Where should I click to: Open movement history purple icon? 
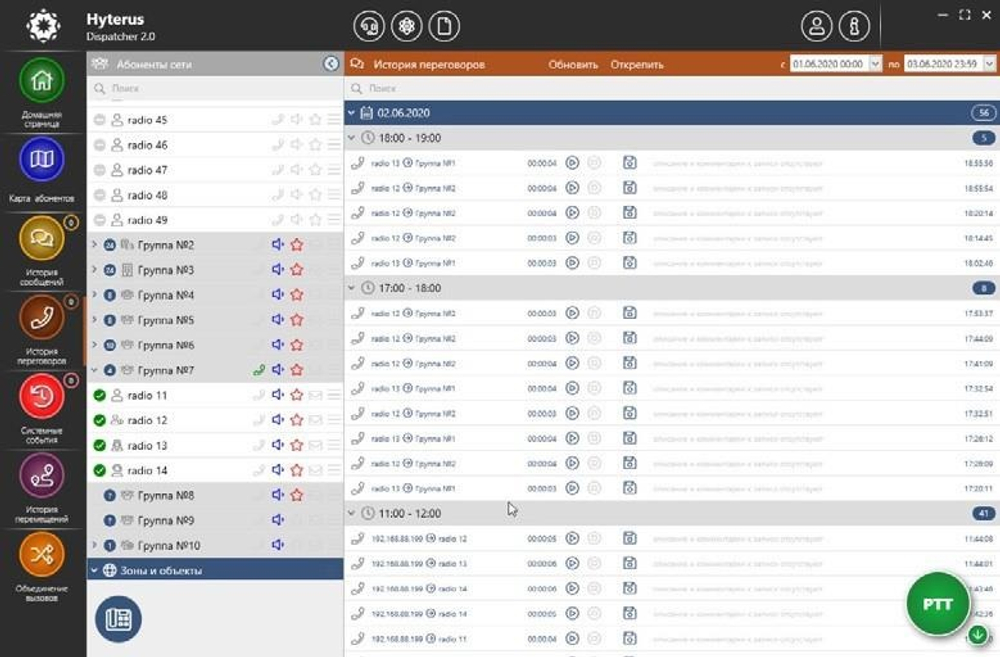coord(41,475)
